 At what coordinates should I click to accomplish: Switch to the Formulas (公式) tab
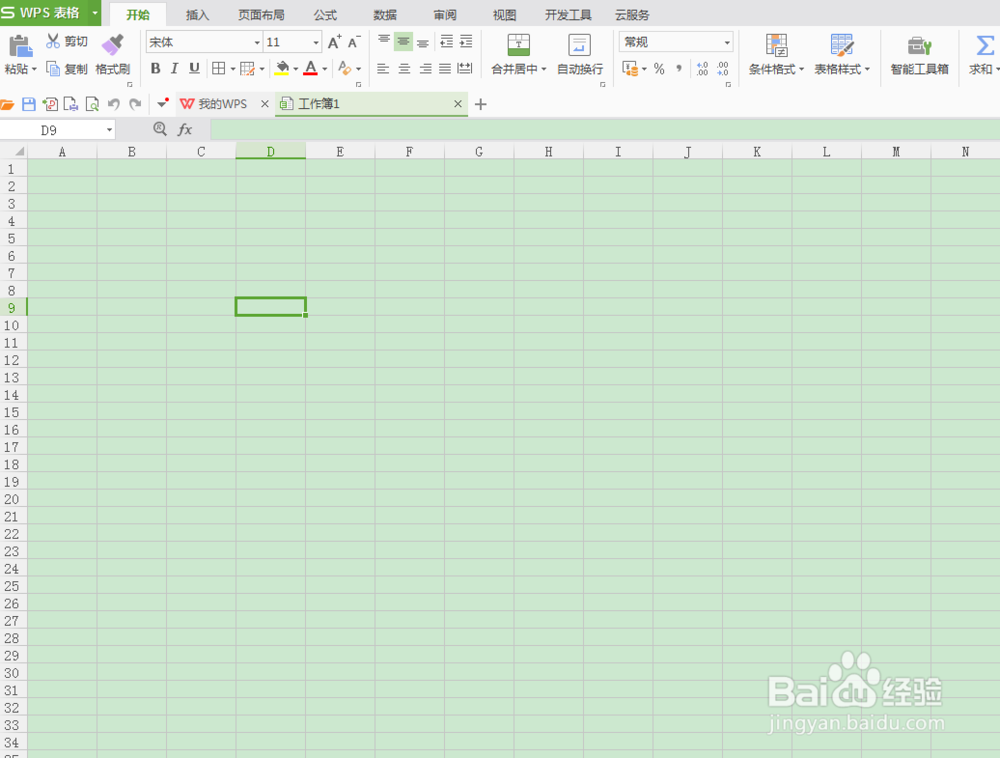tap(325, 15)
